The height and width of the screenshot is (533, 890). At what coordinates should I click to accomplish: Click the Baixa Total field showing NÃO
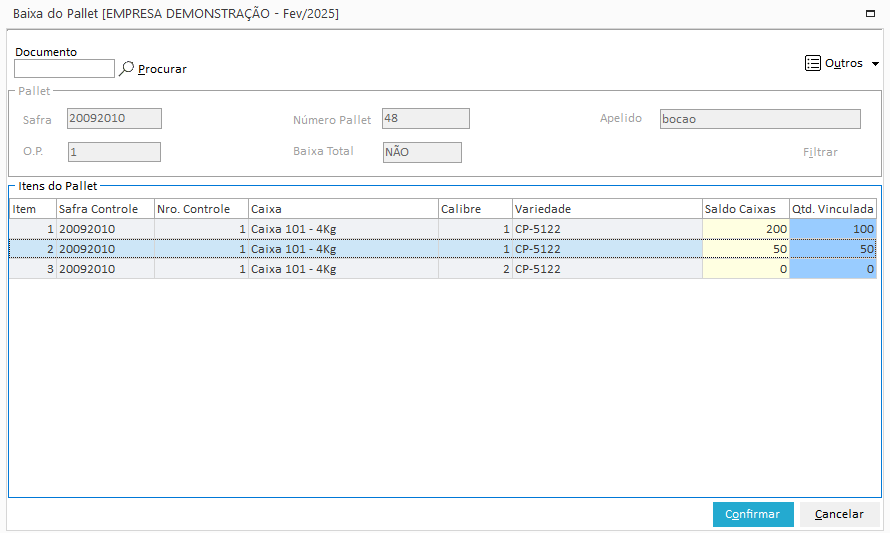point(422,152)
